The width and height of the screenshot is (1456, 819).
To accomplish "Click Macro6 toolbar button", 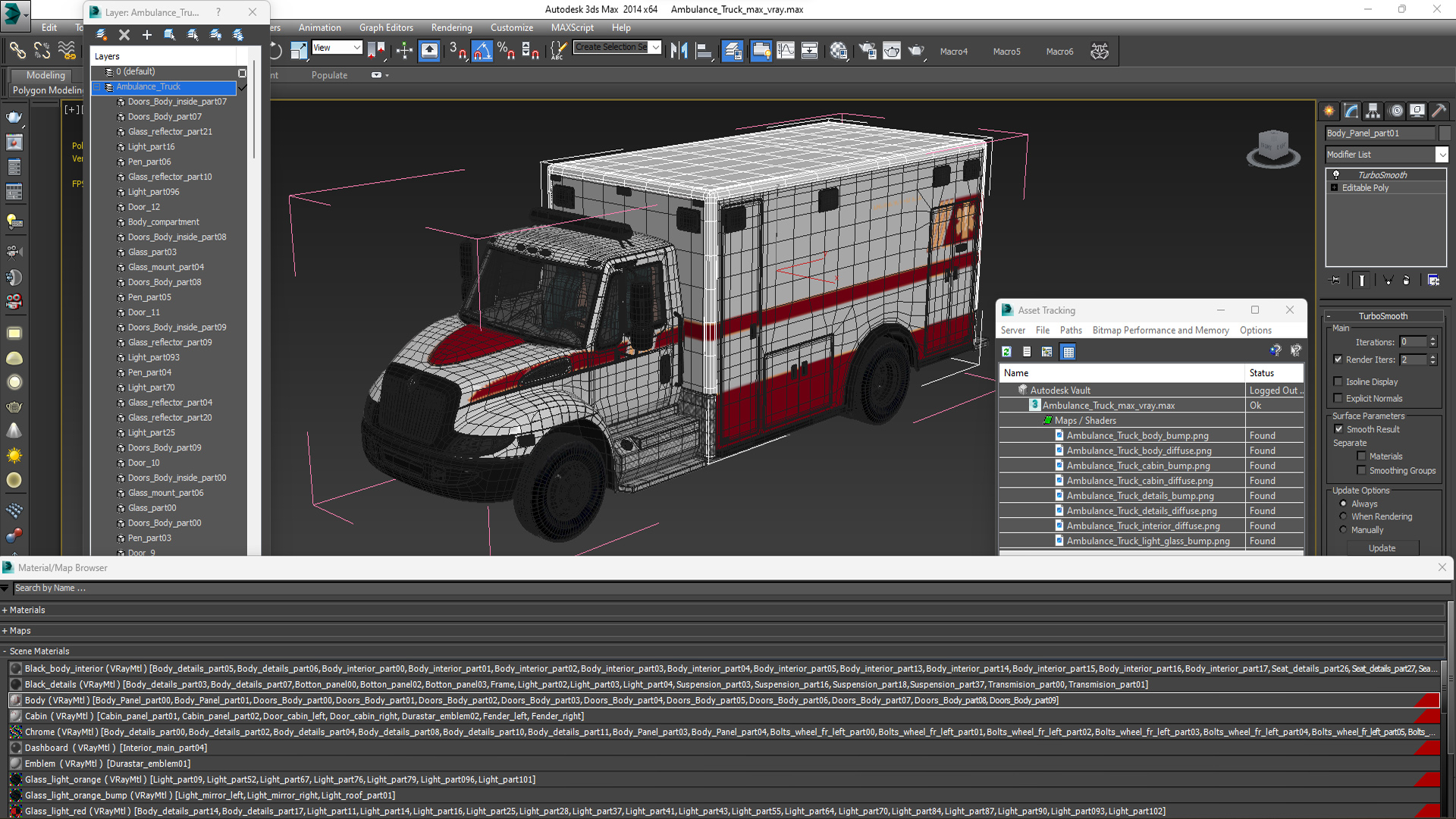I will pyautogui.click(x=1060, y=52).
